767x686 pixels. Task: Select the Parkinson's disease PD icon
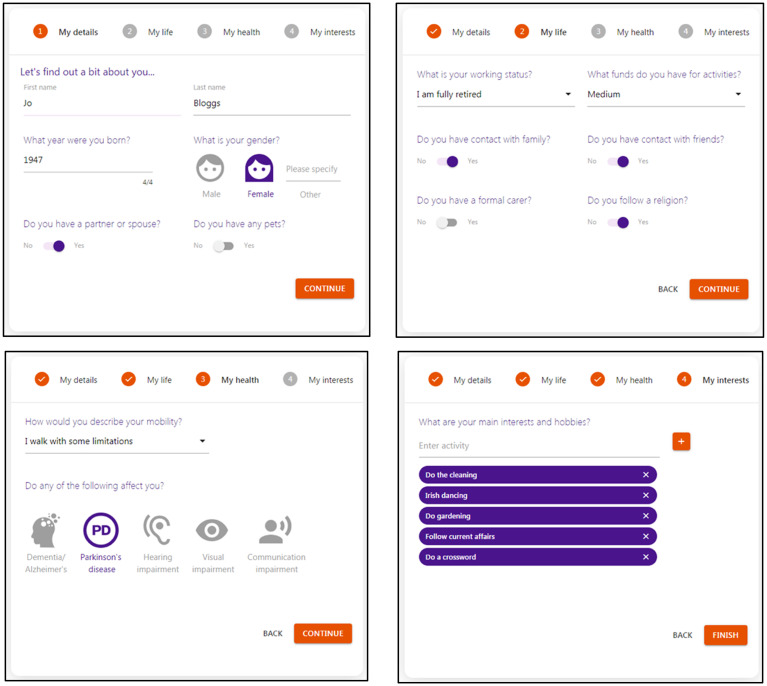pos(101,530)
